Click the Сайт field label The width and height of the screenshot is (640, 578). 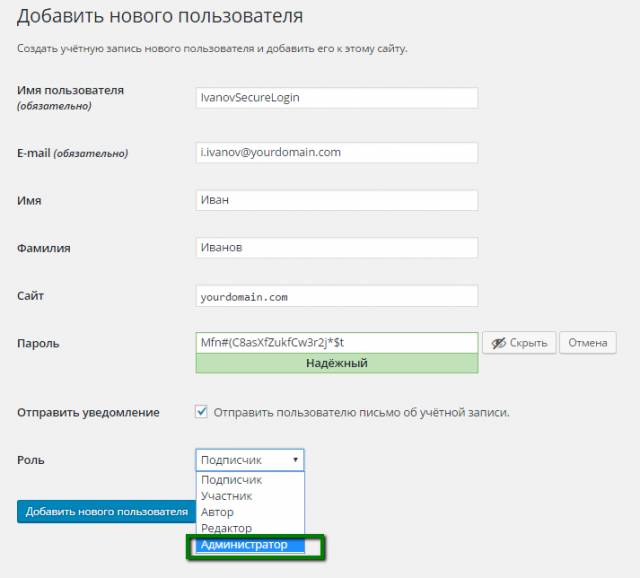click(31, 296)
